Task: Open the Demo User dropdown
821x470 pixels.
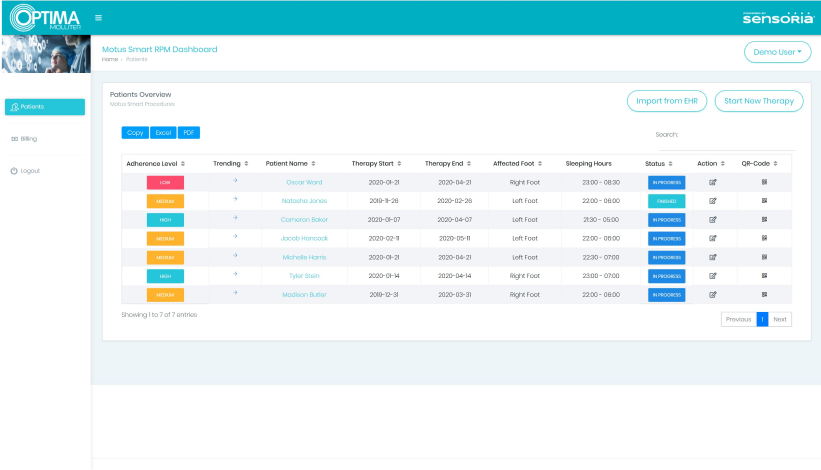Action: click(x=776, y=52)
